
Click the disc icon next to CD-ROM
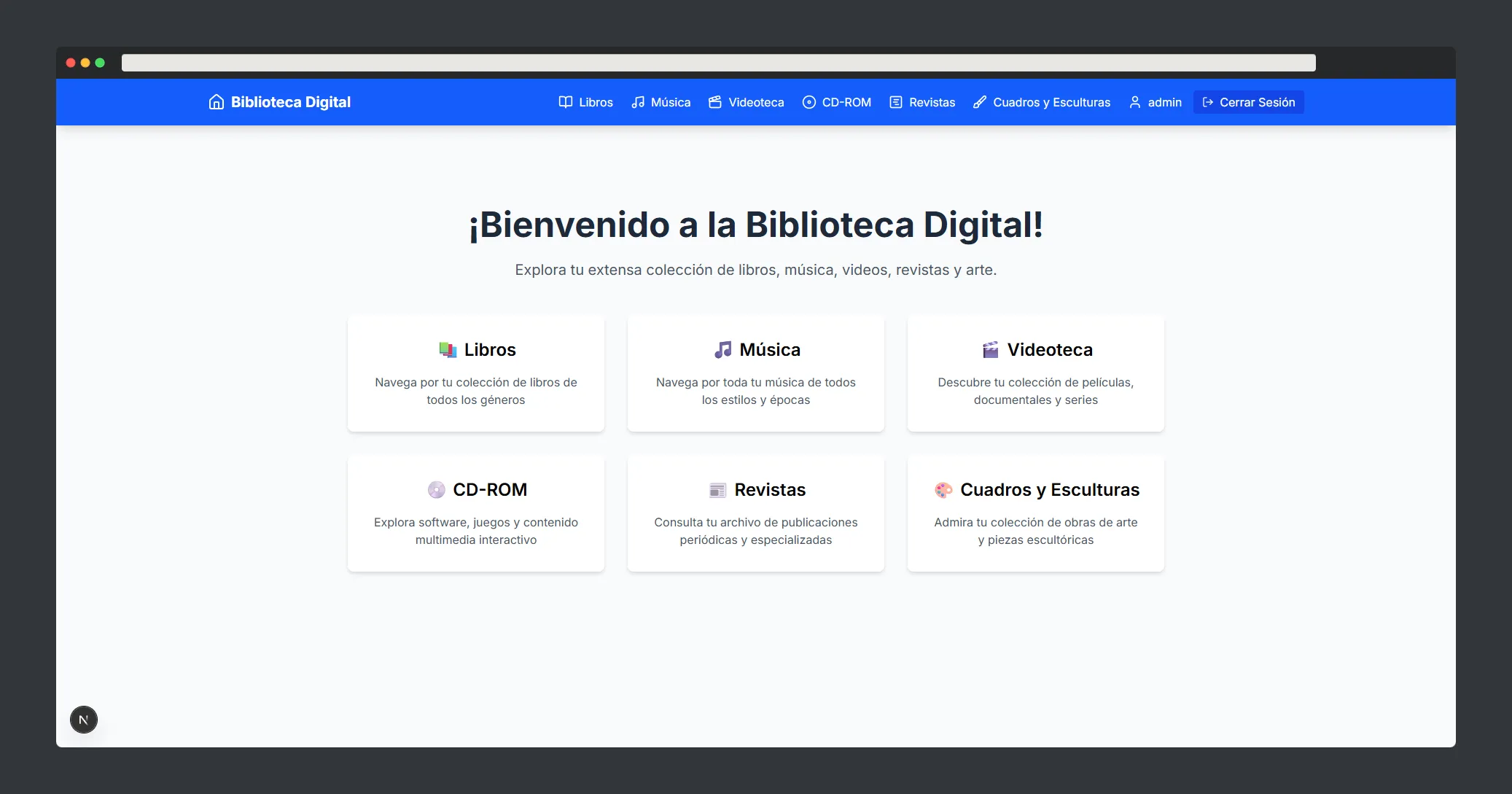tap(808, 102)
